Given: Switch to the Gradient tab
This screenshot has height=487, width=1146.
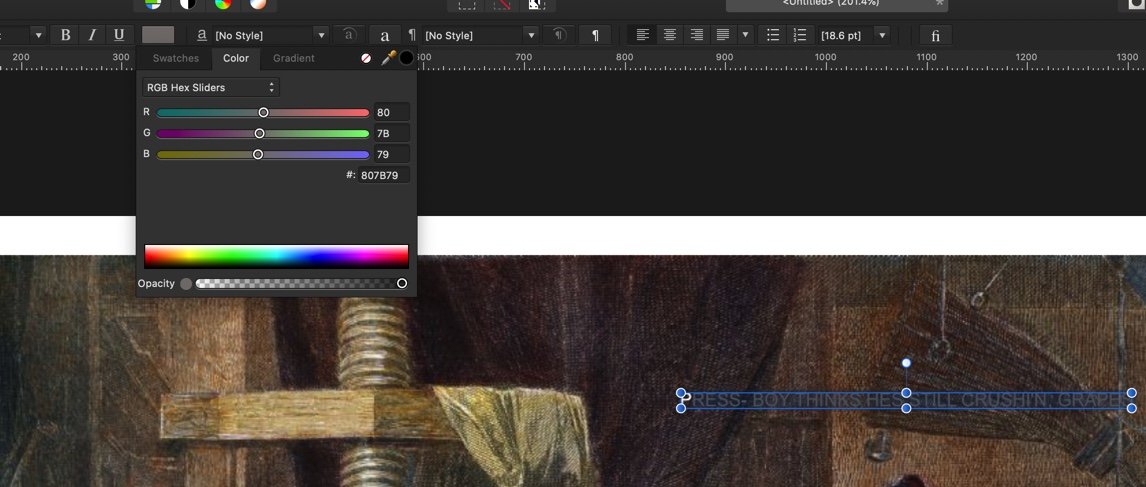Looking at the screenshot, I should coord(294,58).
